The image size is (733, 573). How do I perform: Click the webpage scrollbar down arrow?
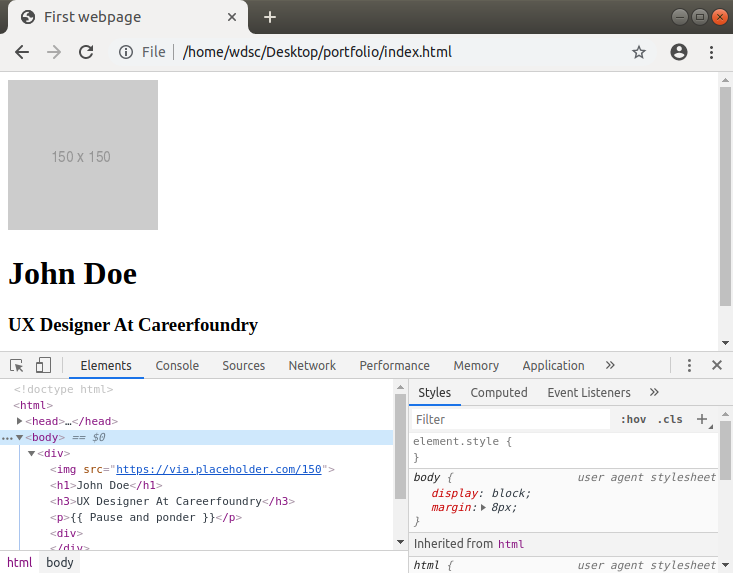coord(725,343)
